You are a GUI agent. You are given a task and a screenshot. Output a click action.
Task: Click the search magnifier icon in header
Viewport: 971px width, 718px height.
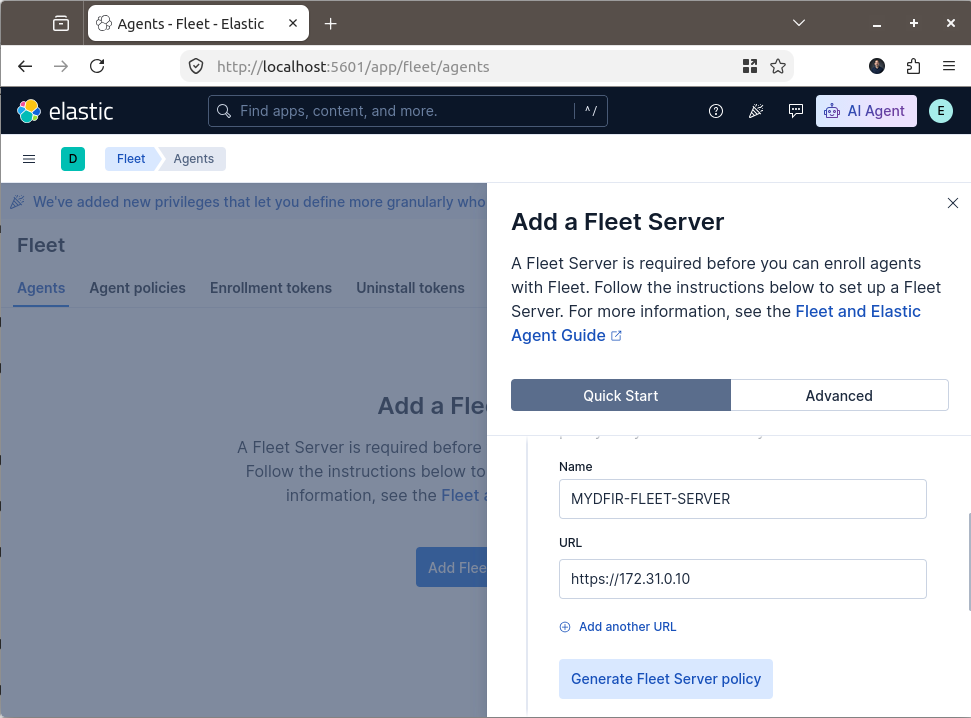pyautogui.click(x=224, y=111)
